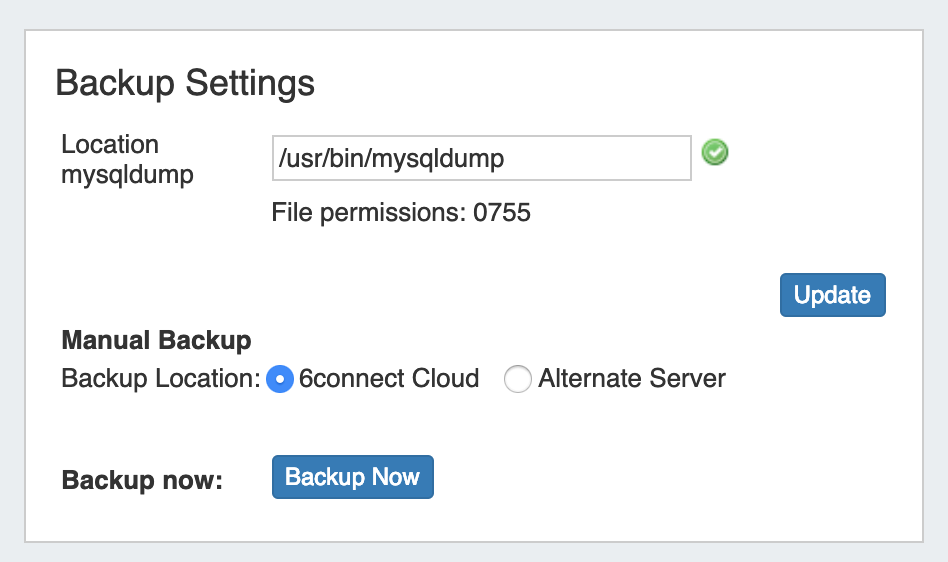Click the "Backup now:" label
948x562 pixels.
click(141, 480)
